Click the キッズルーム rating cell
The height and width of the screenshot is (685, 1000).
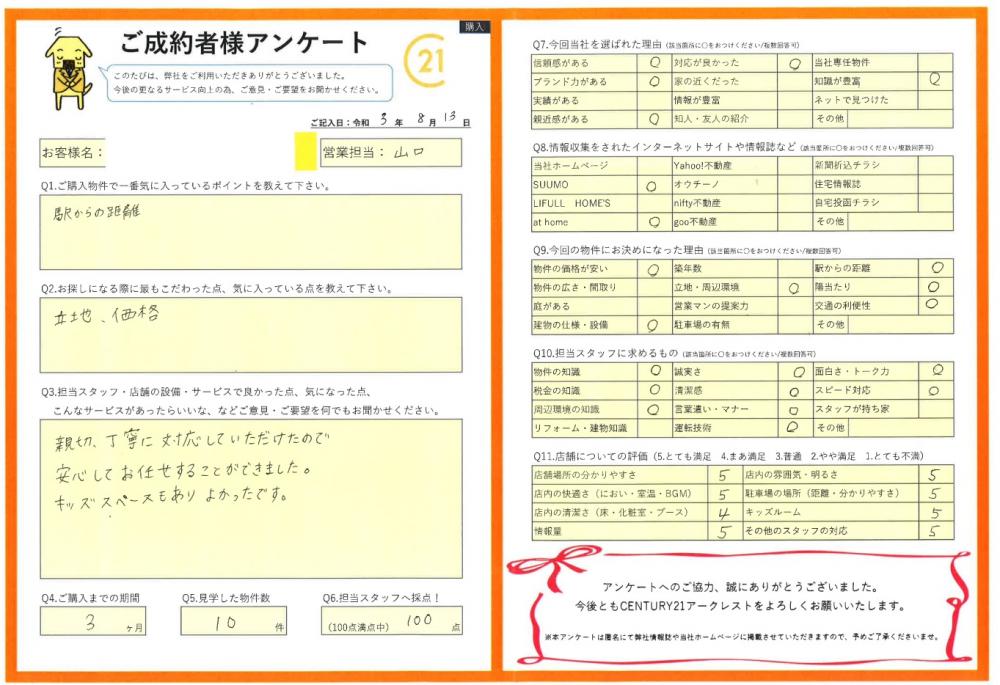[934, 512]
